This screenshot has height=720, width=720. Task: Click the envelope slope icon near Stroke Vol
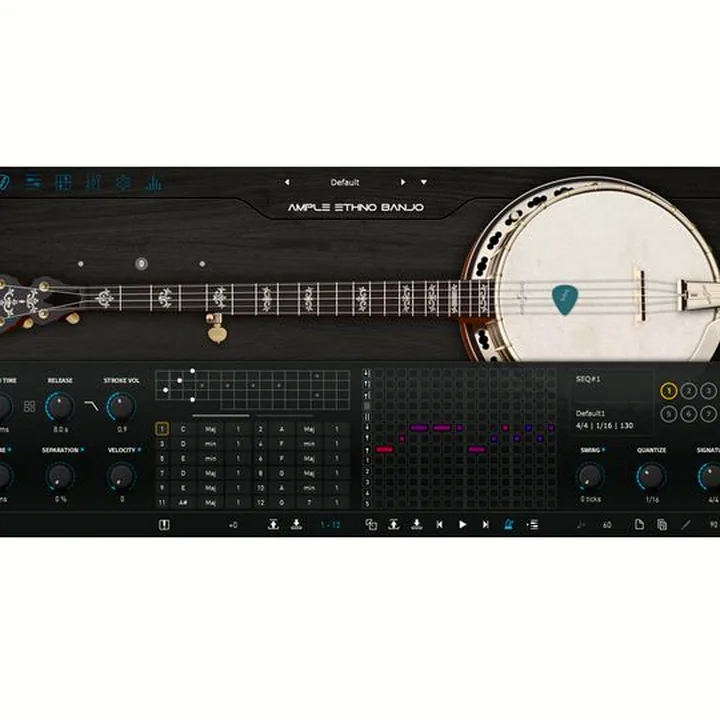(91, 405)
